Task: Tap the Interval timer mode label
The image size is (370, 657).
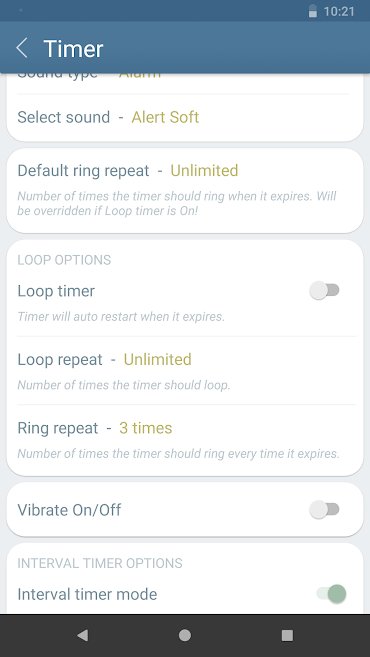Action: (87, 594)
